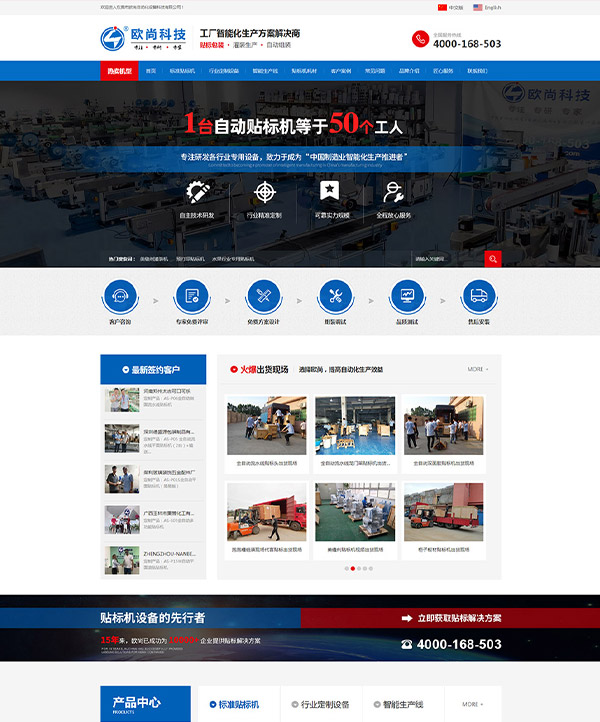Click 立即获取贴标解决方案 red button

coord(450,618)
